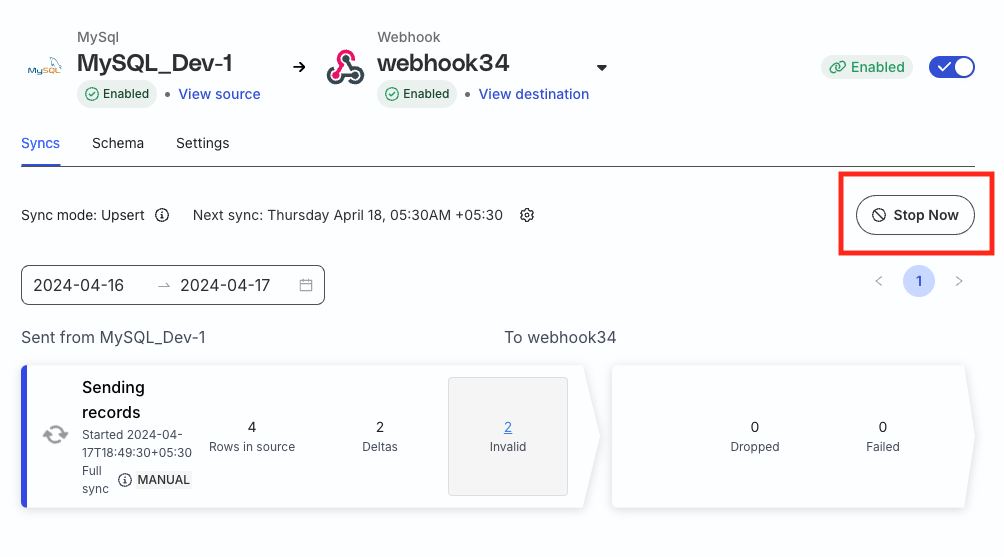The height and width of the screenshot is (557, 1004).
Task: Click the end date 2024-04-17 field
Action: pyautogui.click(x=225, y=285)
